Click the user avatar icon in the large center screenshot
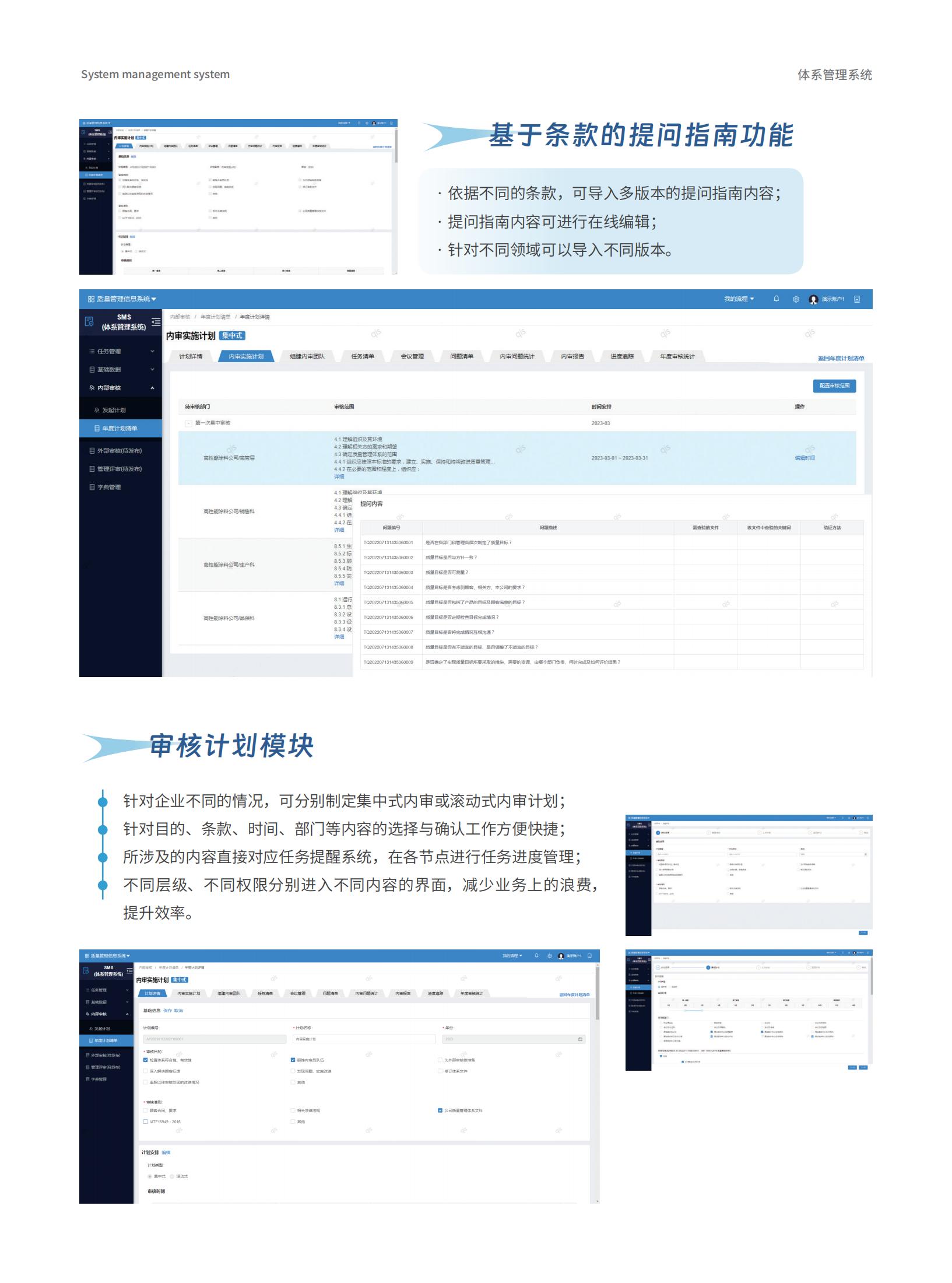 coord(813,299)
